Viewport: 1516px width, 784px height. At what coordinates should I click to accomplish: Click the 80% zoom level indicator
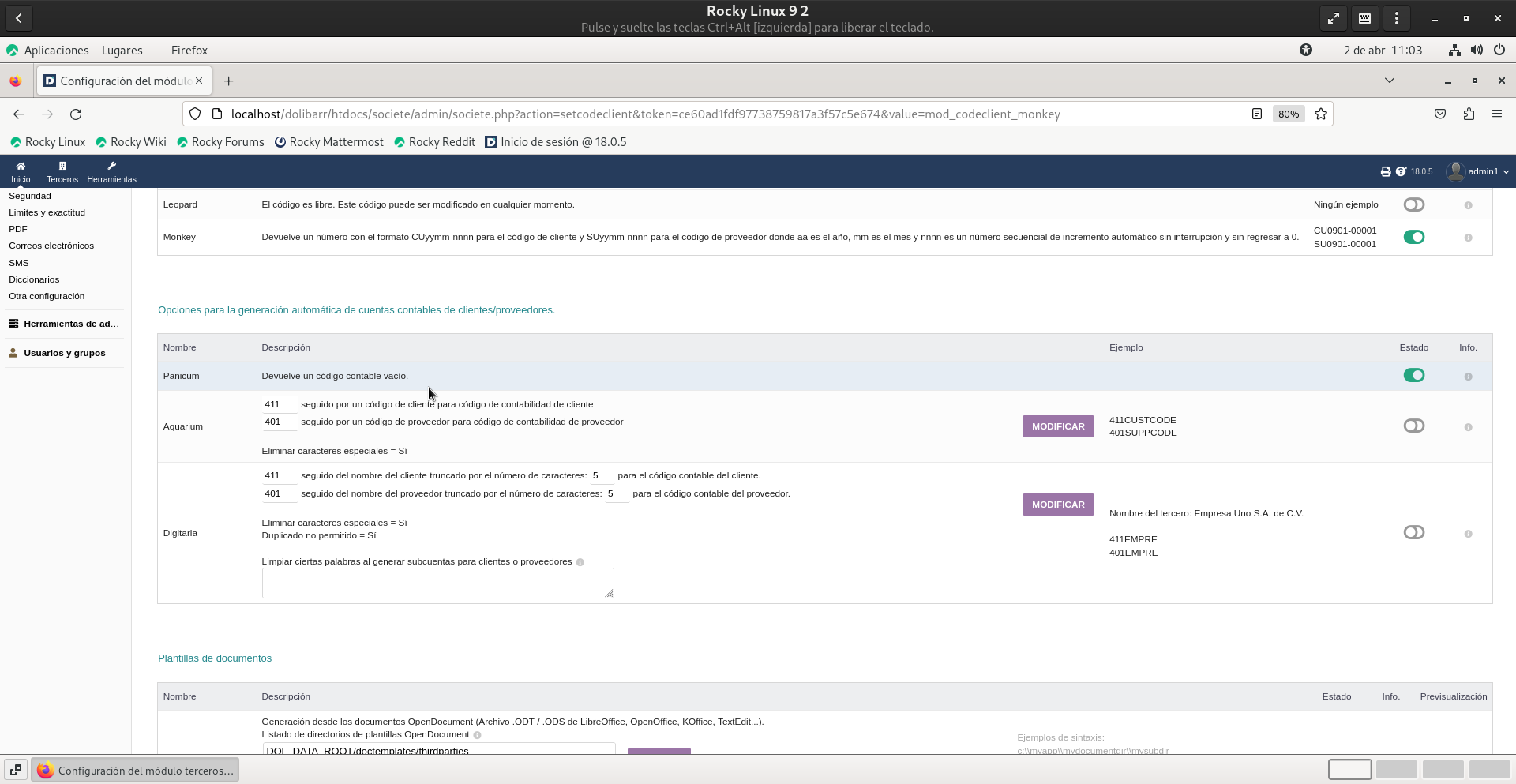click(1288, 114)
